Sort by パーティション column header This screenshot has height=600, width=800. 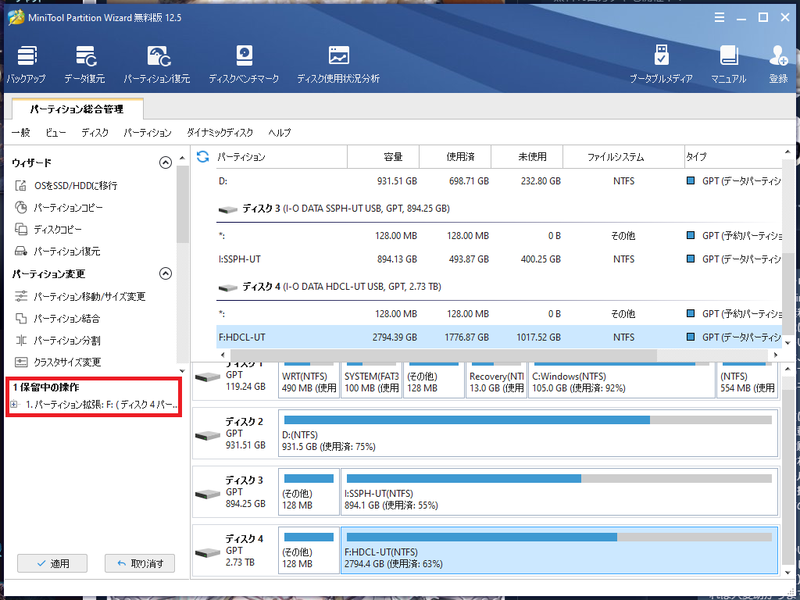(281, 157)
